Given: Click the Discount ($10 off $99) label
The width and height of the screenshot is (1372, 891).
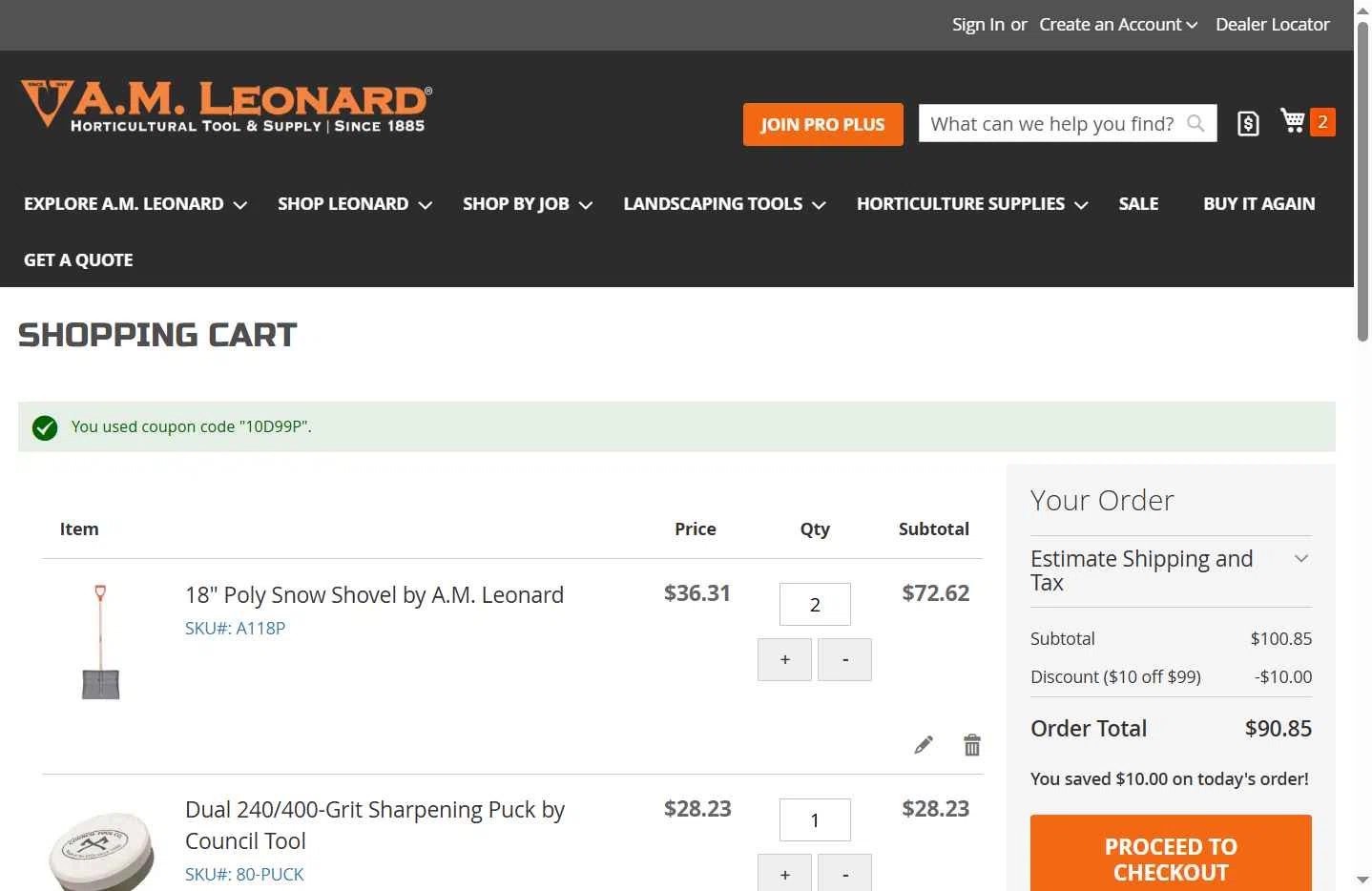Looking at the screenshot, I should tap(1115, 676).
